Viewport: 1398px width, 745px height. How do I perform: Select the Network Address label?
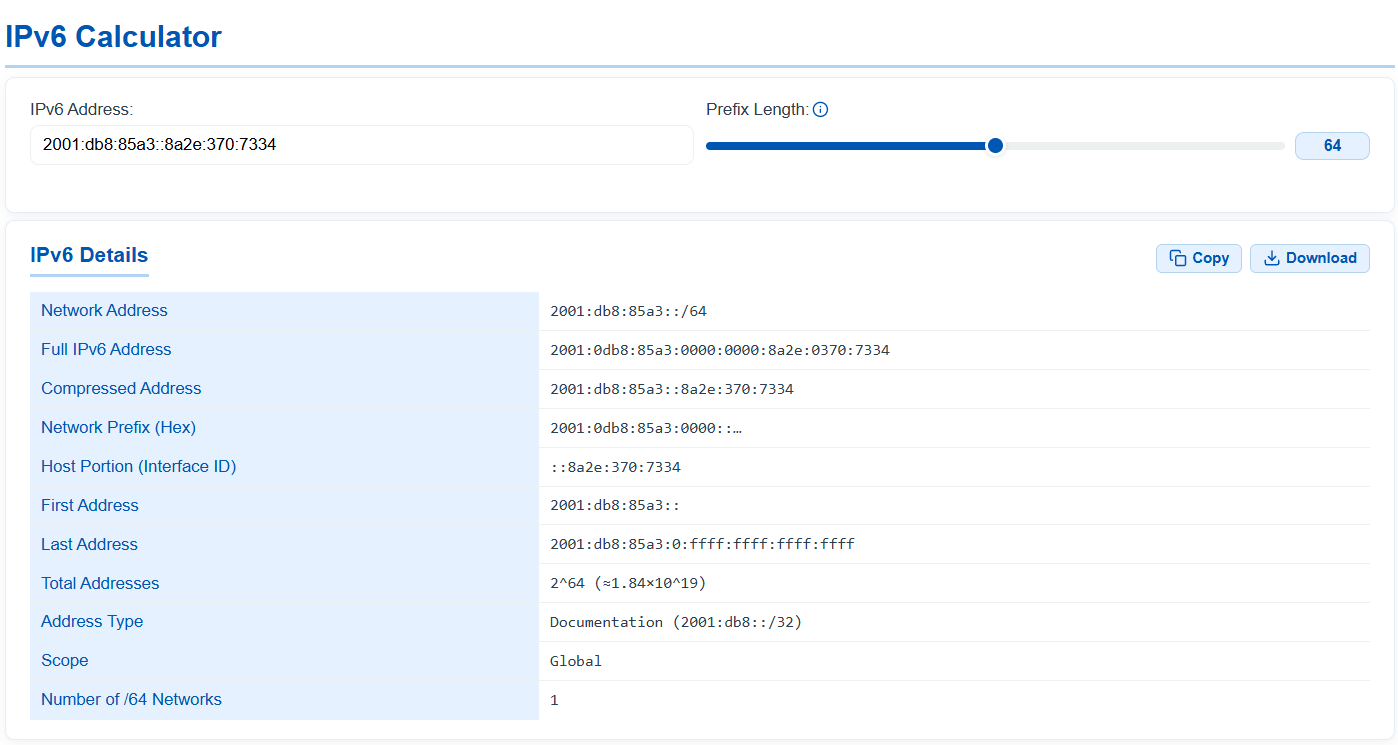click(x=104, y=311)
